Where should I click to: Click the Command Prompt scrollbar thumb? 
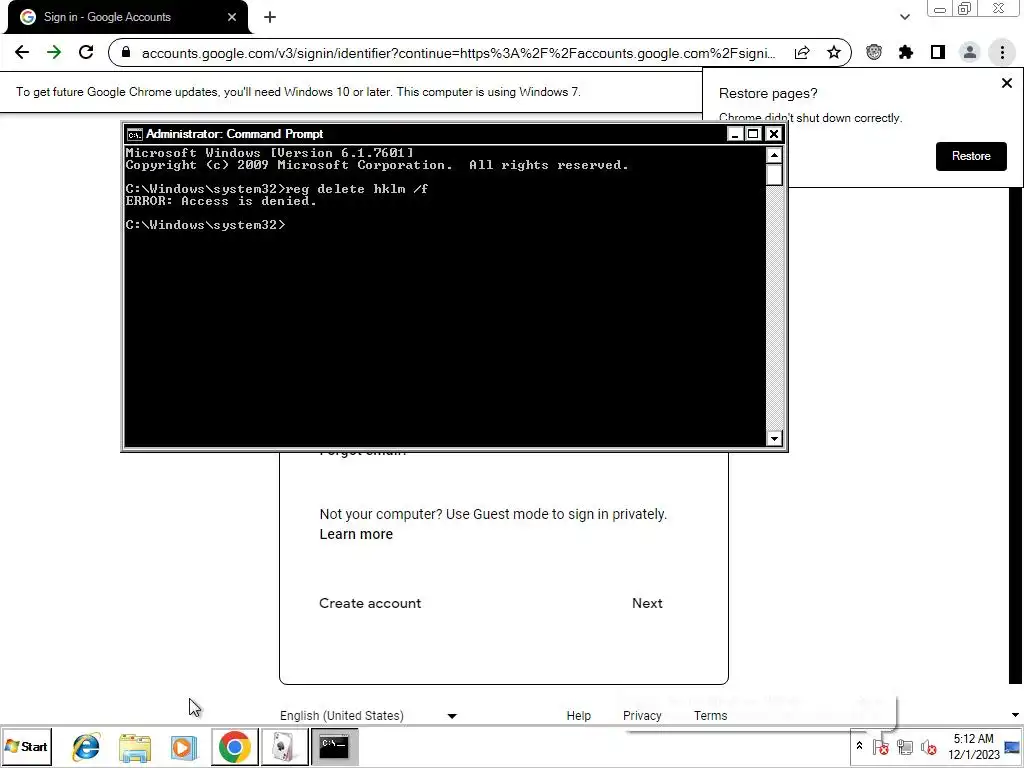774,175
